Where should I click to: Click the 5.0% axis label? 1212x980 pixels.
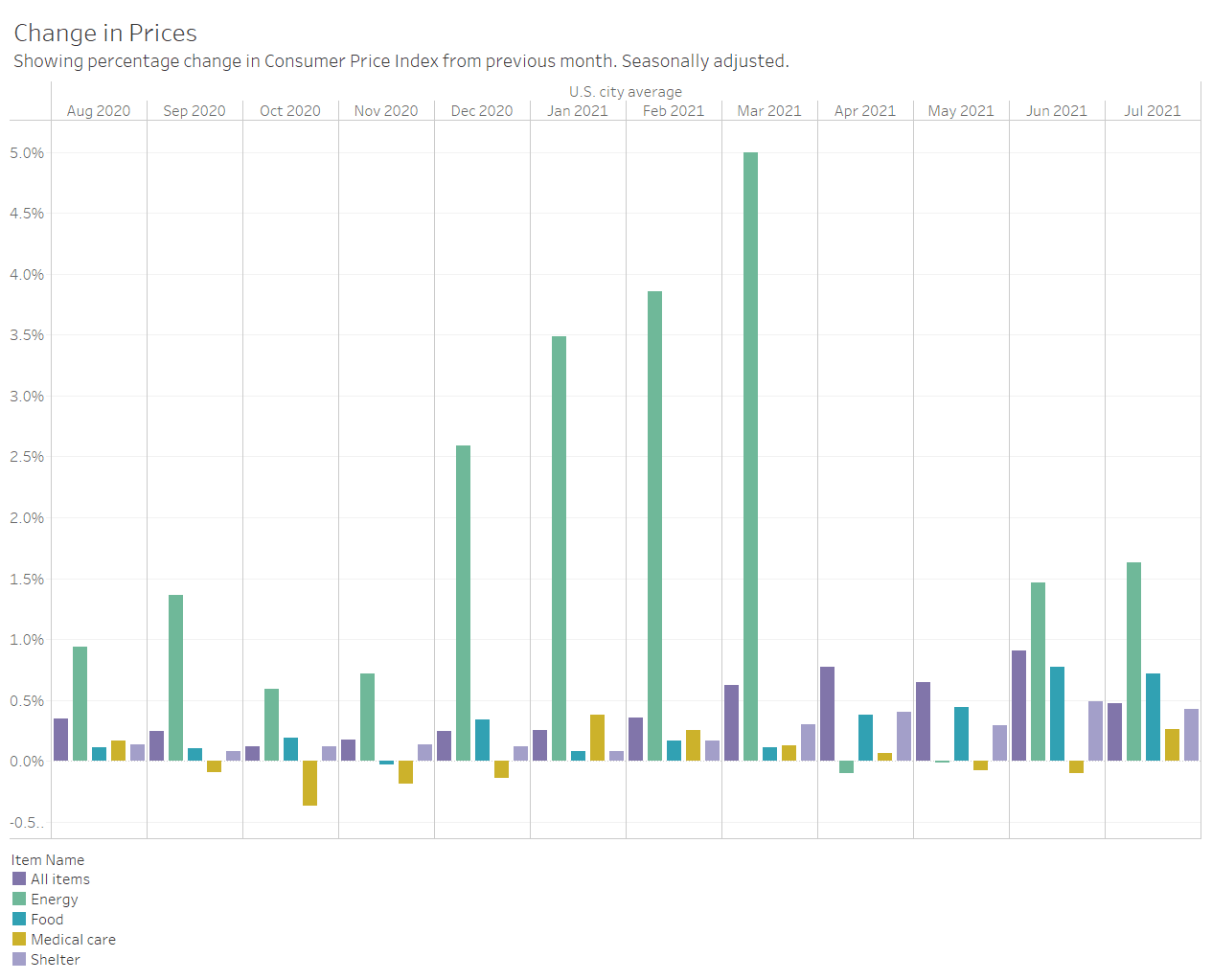pos(27,153)
